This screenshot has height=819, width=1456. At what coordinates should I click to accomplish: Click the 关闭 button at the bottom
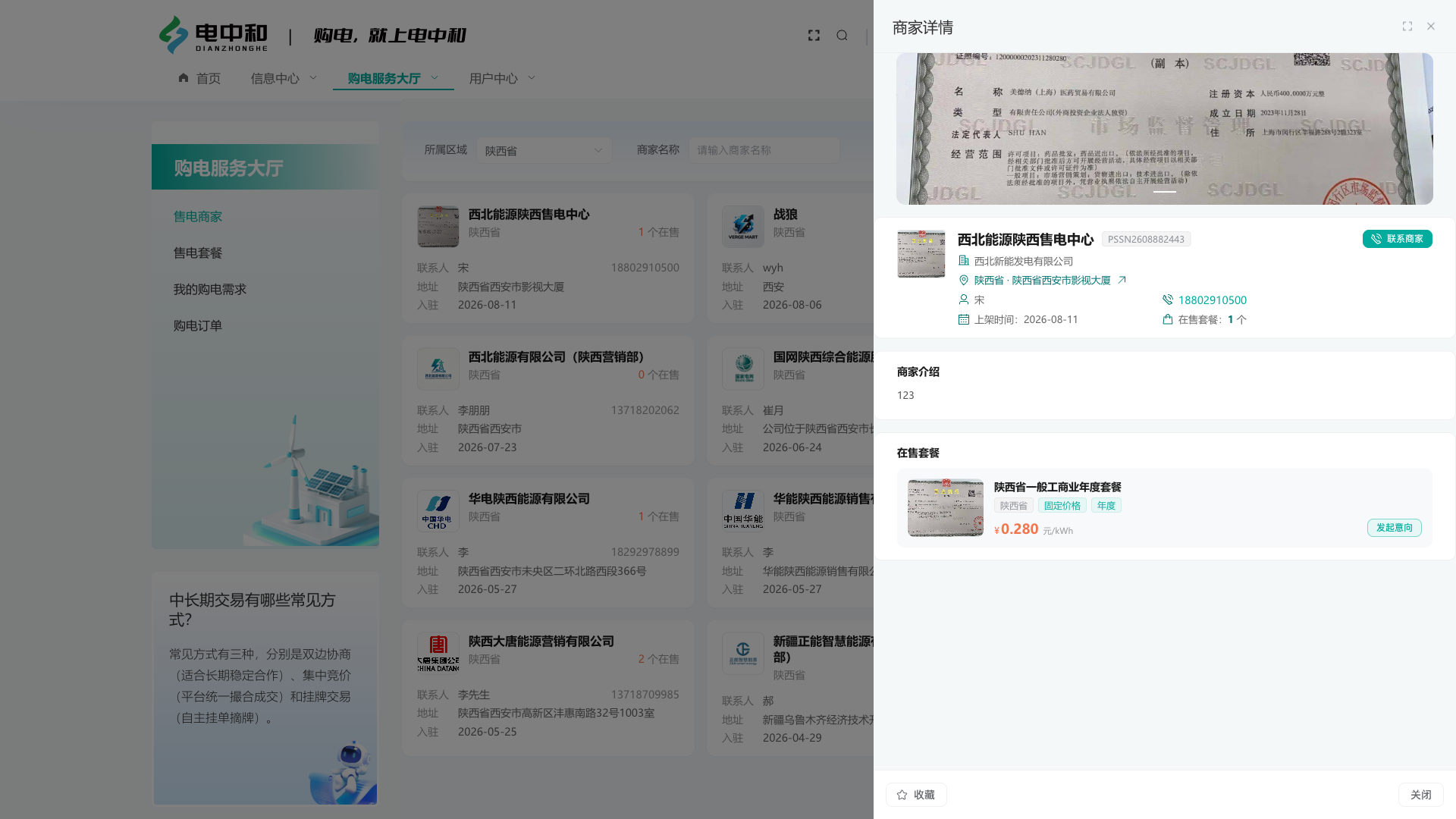pos(1420,795)
